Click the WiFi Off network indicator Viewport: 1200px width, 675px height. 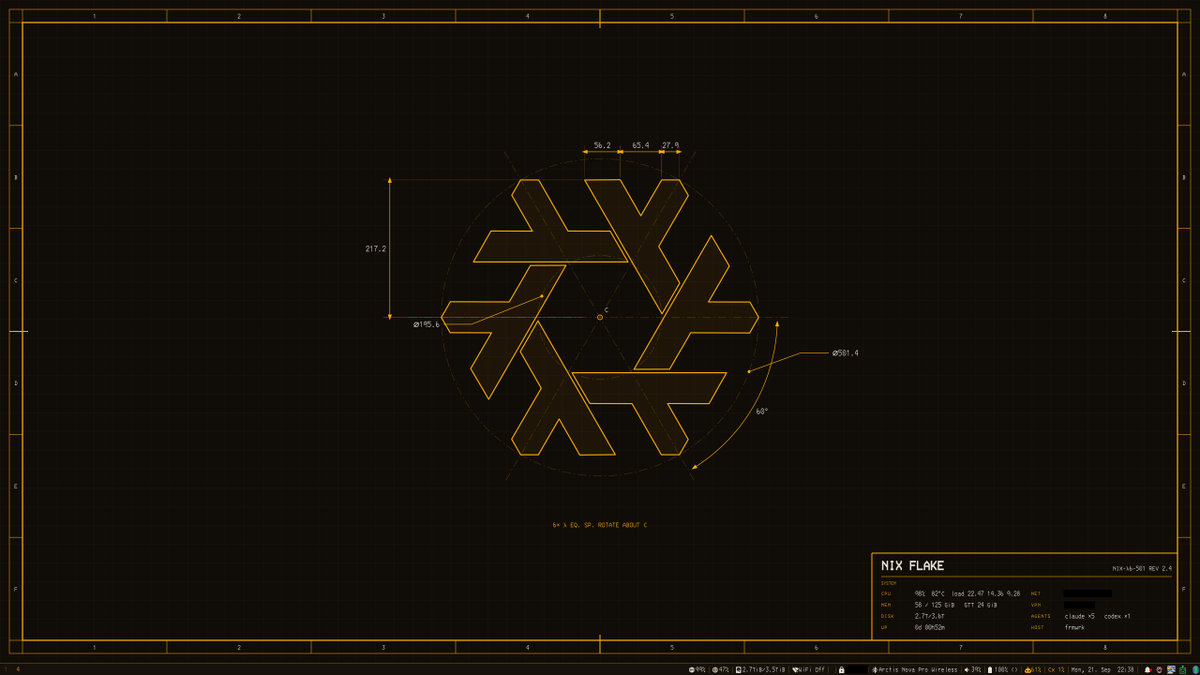(809, 669)
